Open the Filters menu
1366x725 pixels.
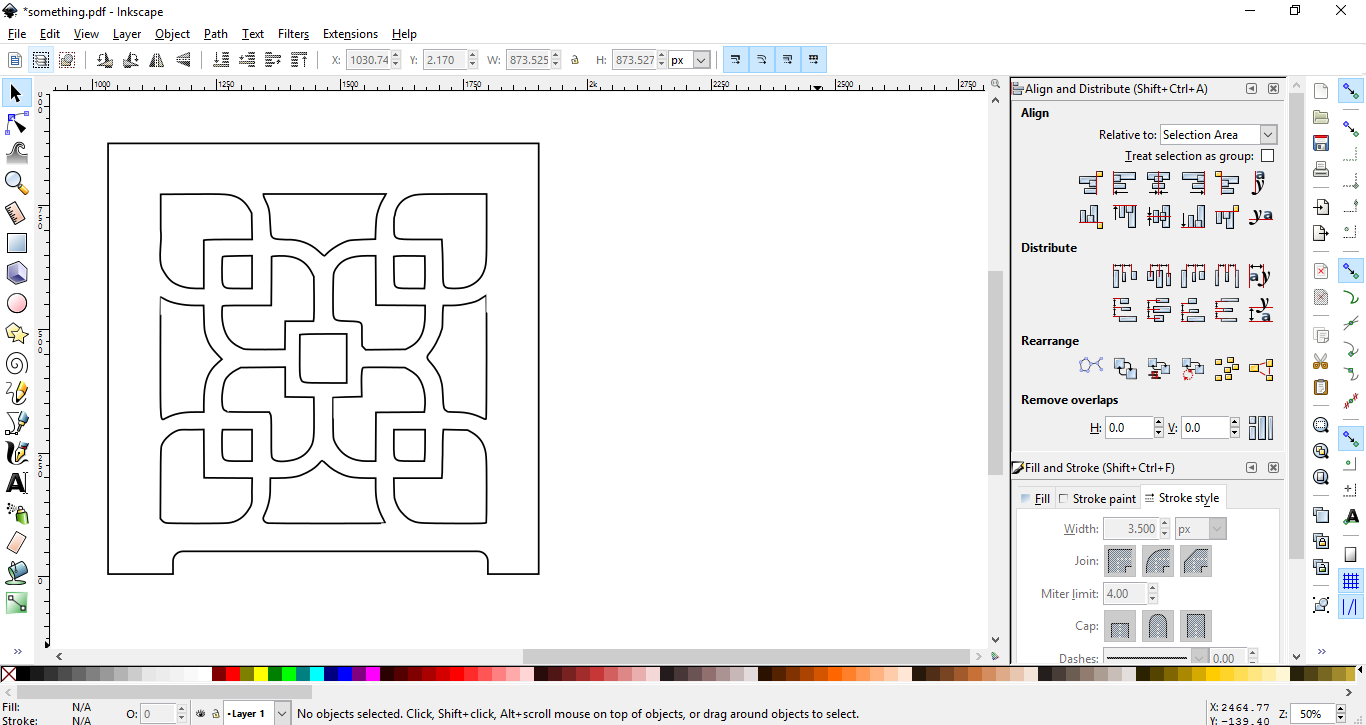293,34
